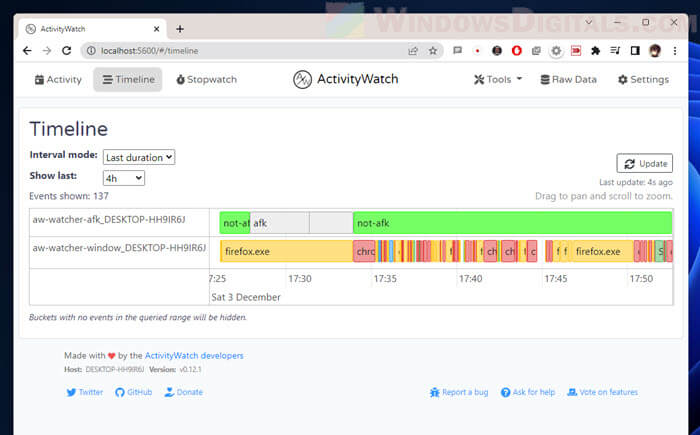
Task: Open the Chrome three-dot menu
Action: pyautogui.click(x=675, y=51)
